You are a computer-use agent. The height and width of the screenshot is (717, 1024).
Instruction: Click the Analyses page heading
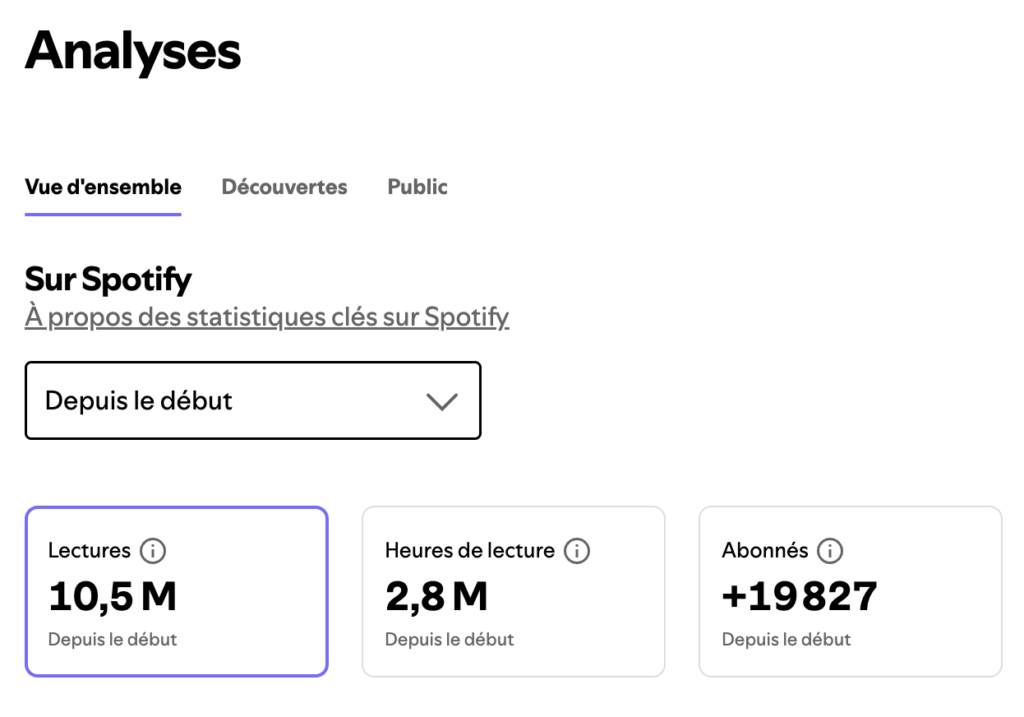coord(133,50)
